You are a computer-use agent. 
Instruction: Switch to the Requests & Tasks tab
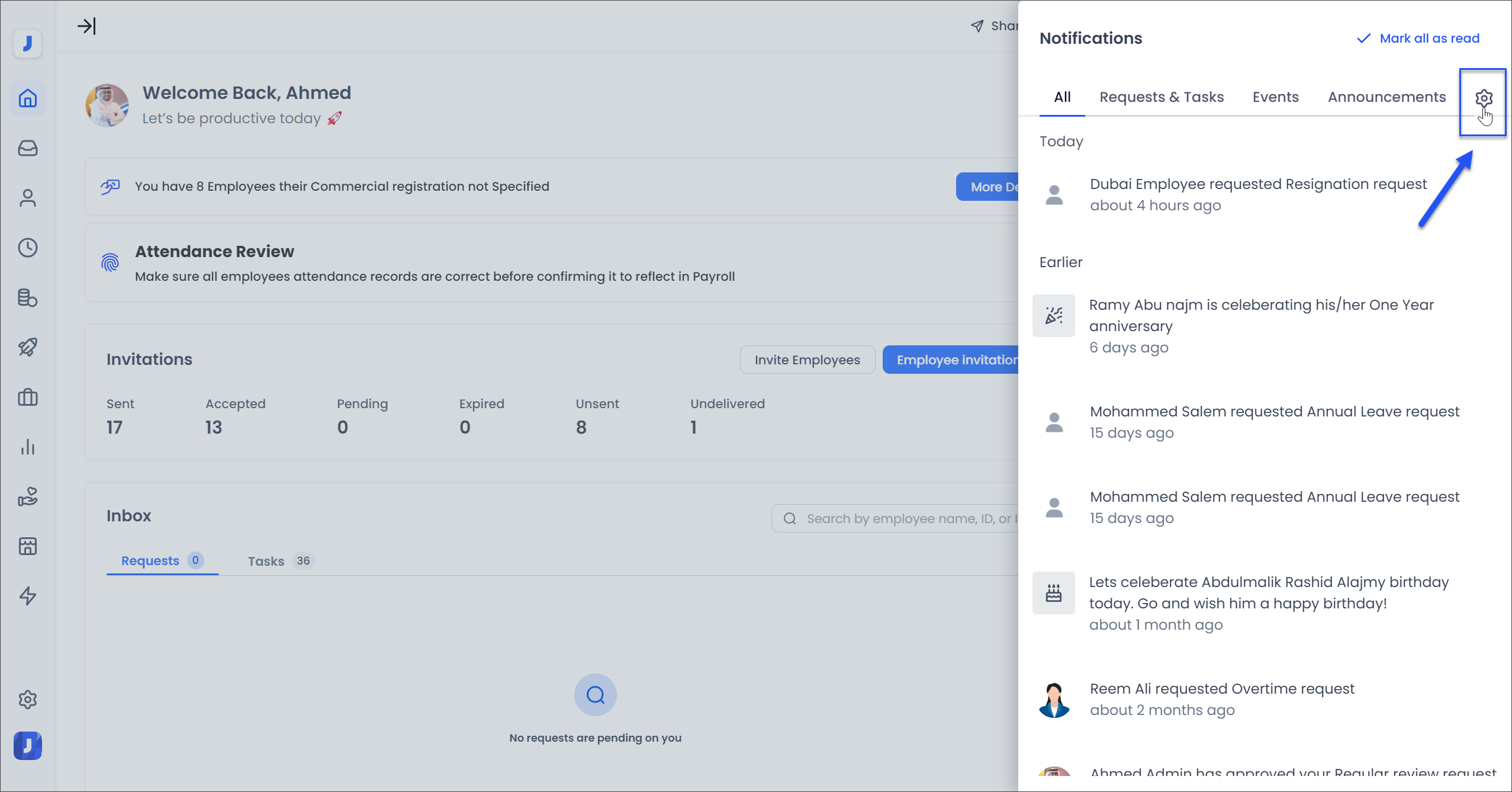click(1161, 97)
